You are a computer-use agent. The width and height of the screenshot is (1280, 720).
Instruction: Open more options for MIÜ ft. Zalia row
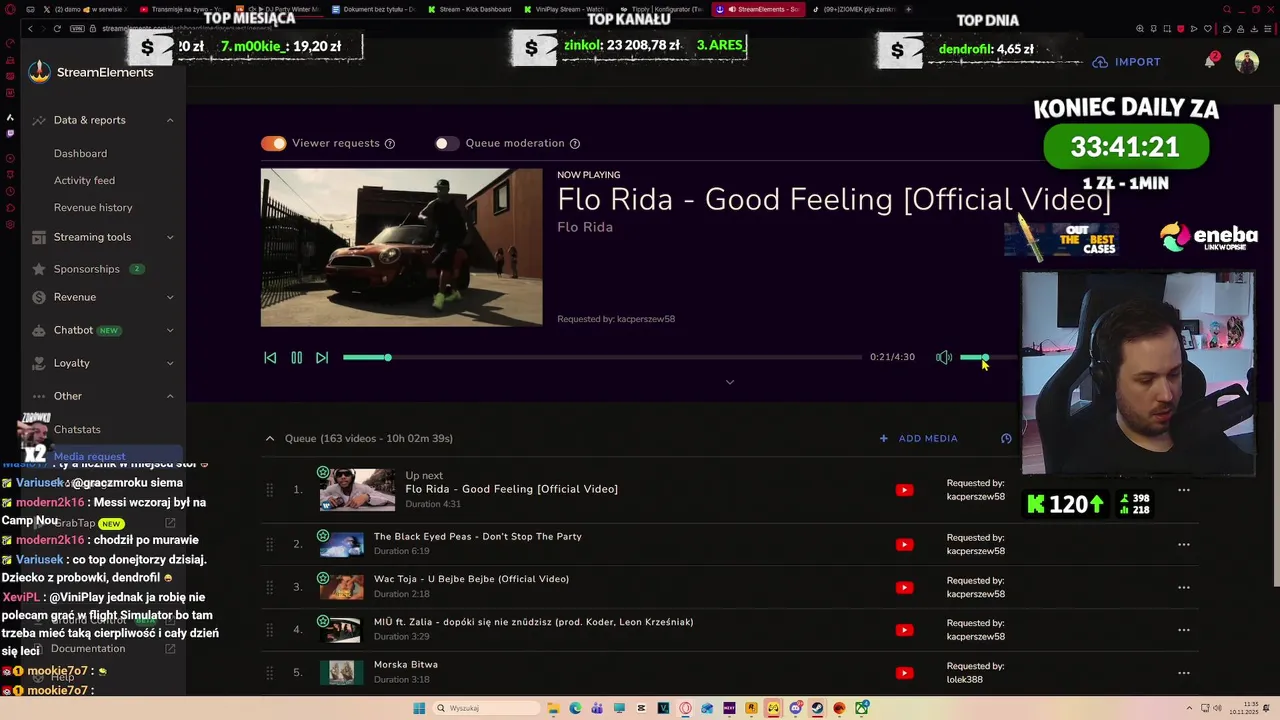[x=1184, y=630]
